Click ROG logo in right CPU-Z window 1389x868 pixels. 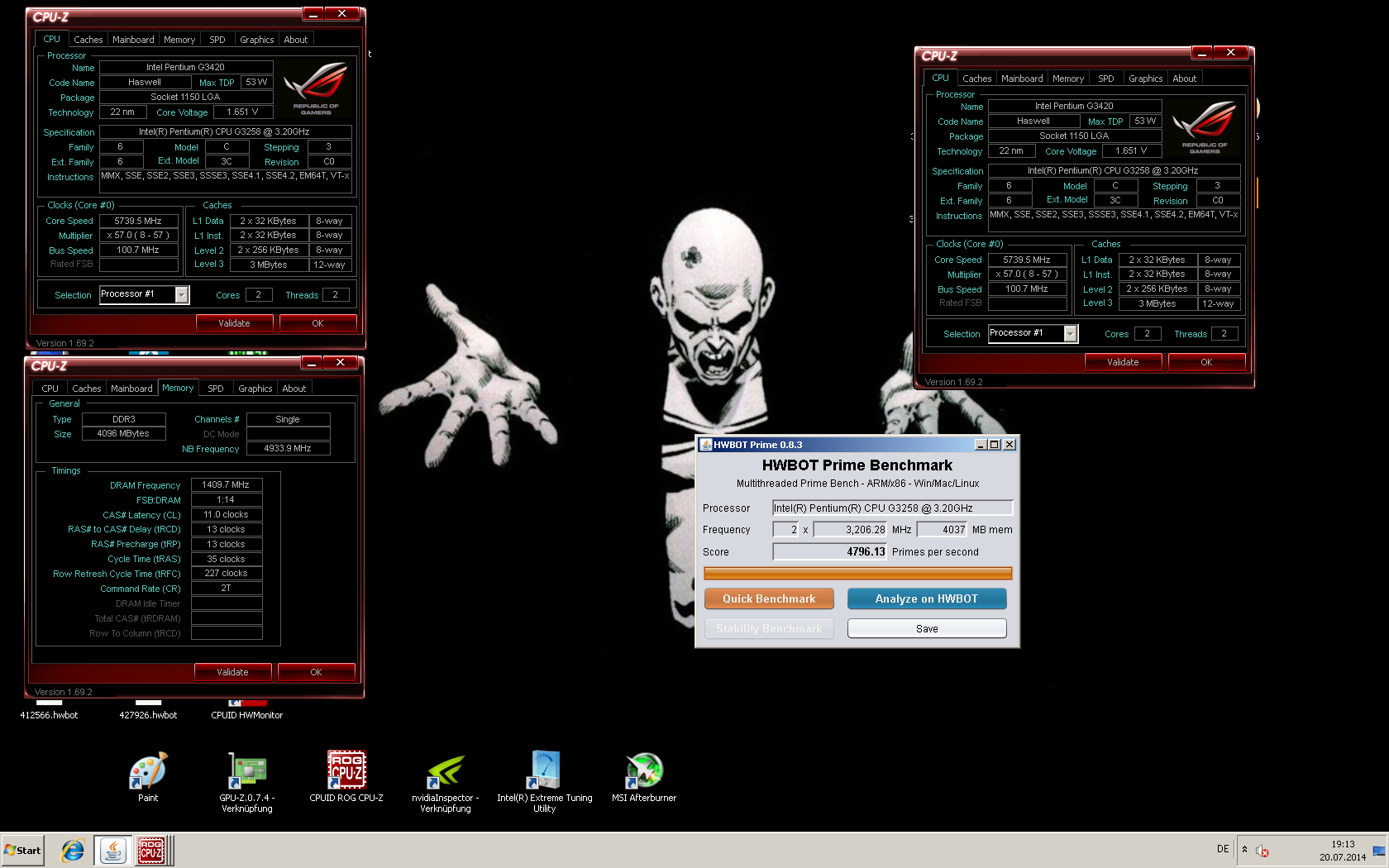click(1205, 126)
